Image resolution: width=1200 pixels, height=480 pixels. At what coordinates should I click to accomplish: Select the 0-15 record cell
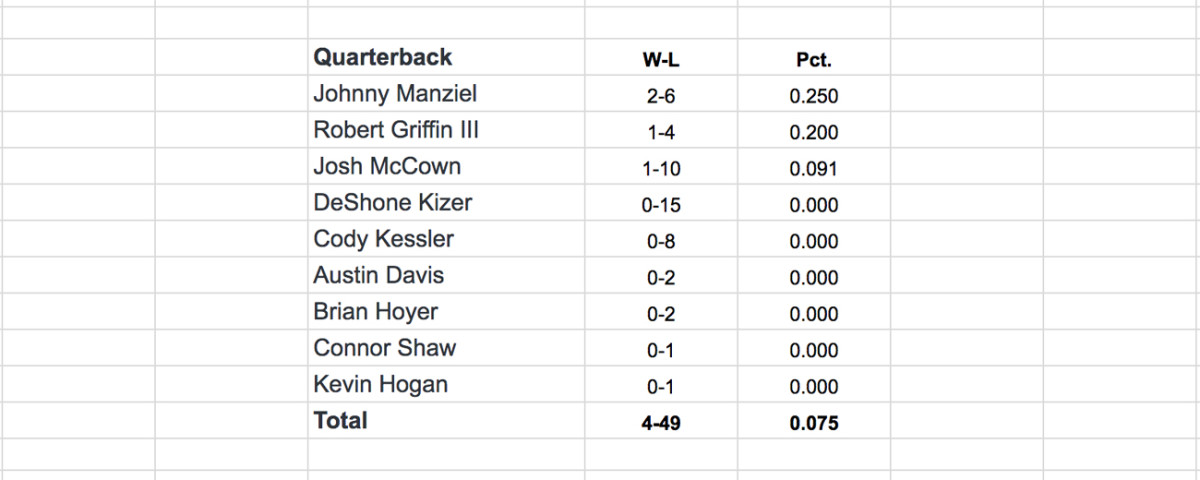pos(662,205)
